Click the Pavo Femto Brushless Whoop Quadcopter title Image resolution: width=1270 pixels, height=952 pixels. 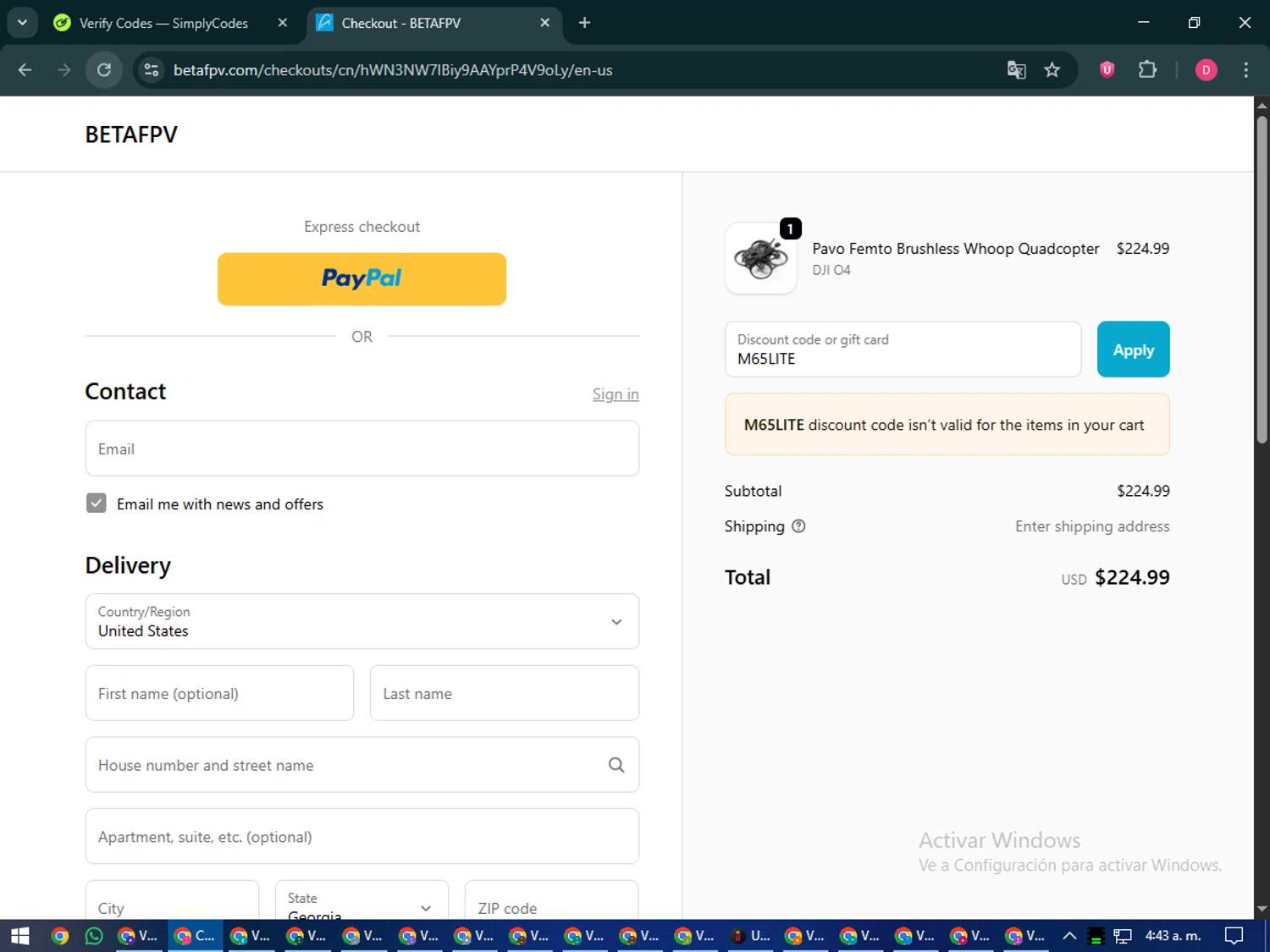(x=956, y=249)
